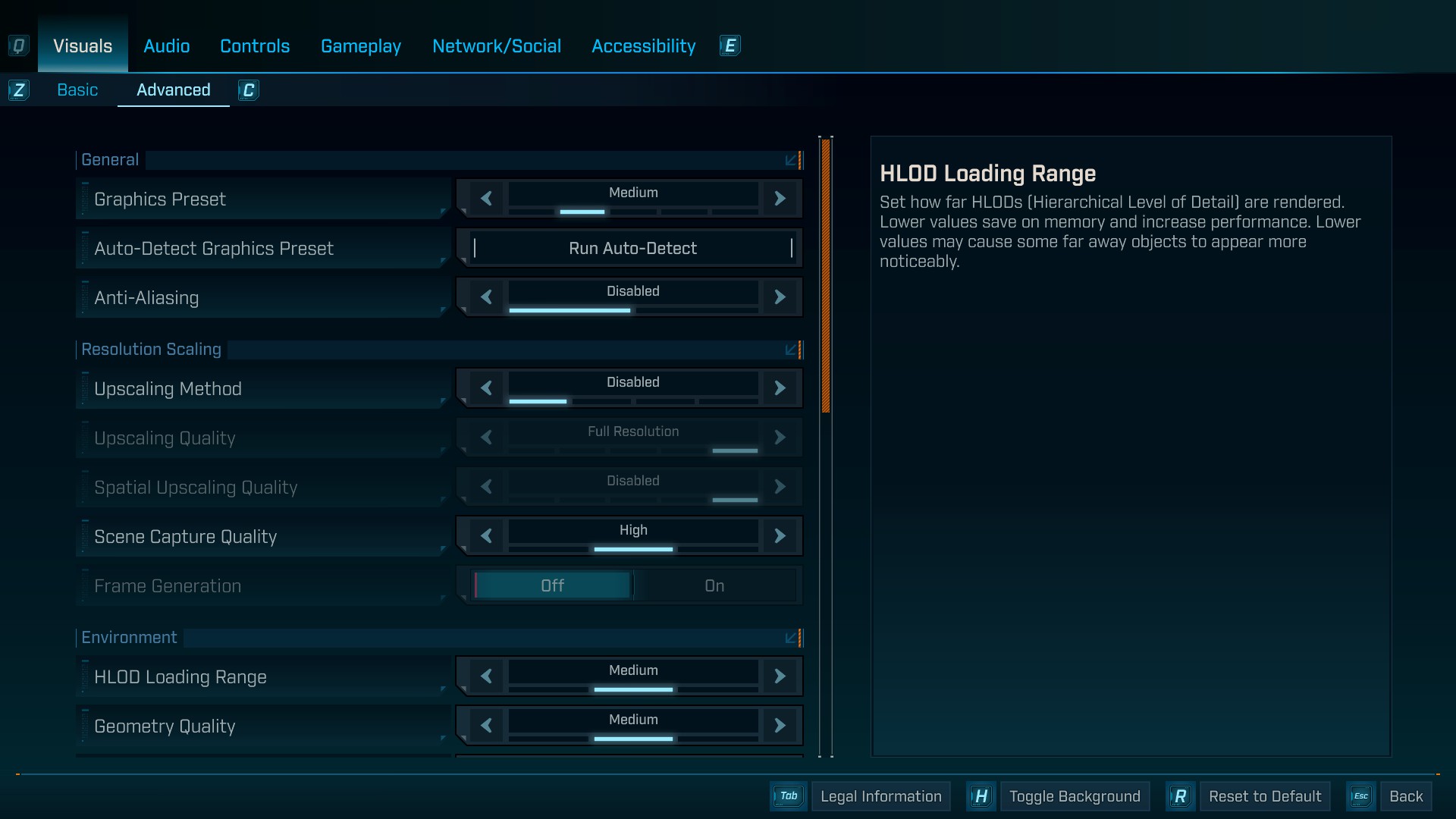The width and height of the screenshot is (1456, 819).
Task: Click left arrow for Scene Capture Quality
Action: [486, 536]
